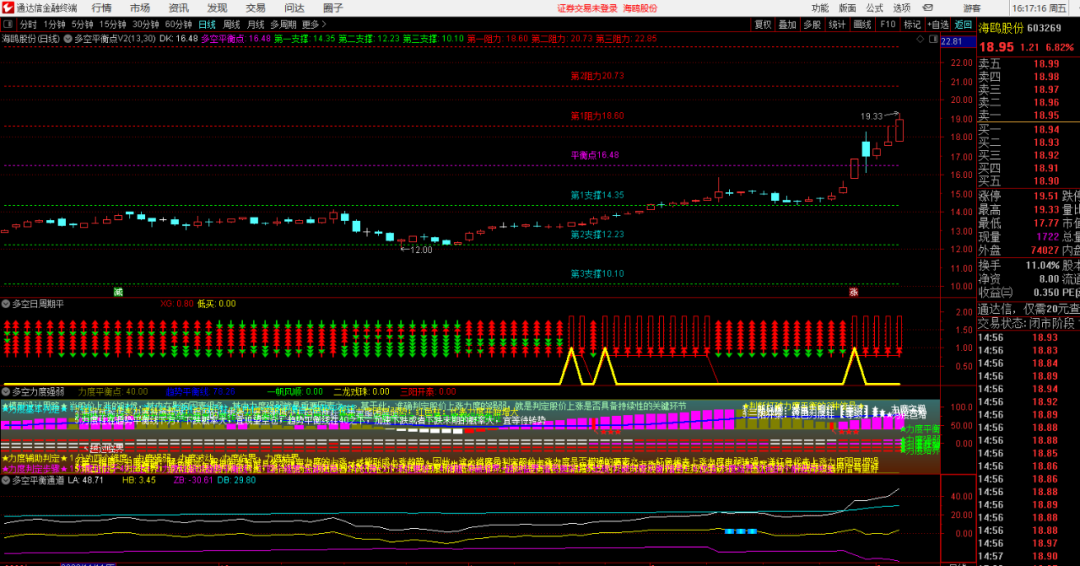The height and width of the screenshot is (566, 1080).
Task: Click the 返回 back button
Action: [963, 24]
